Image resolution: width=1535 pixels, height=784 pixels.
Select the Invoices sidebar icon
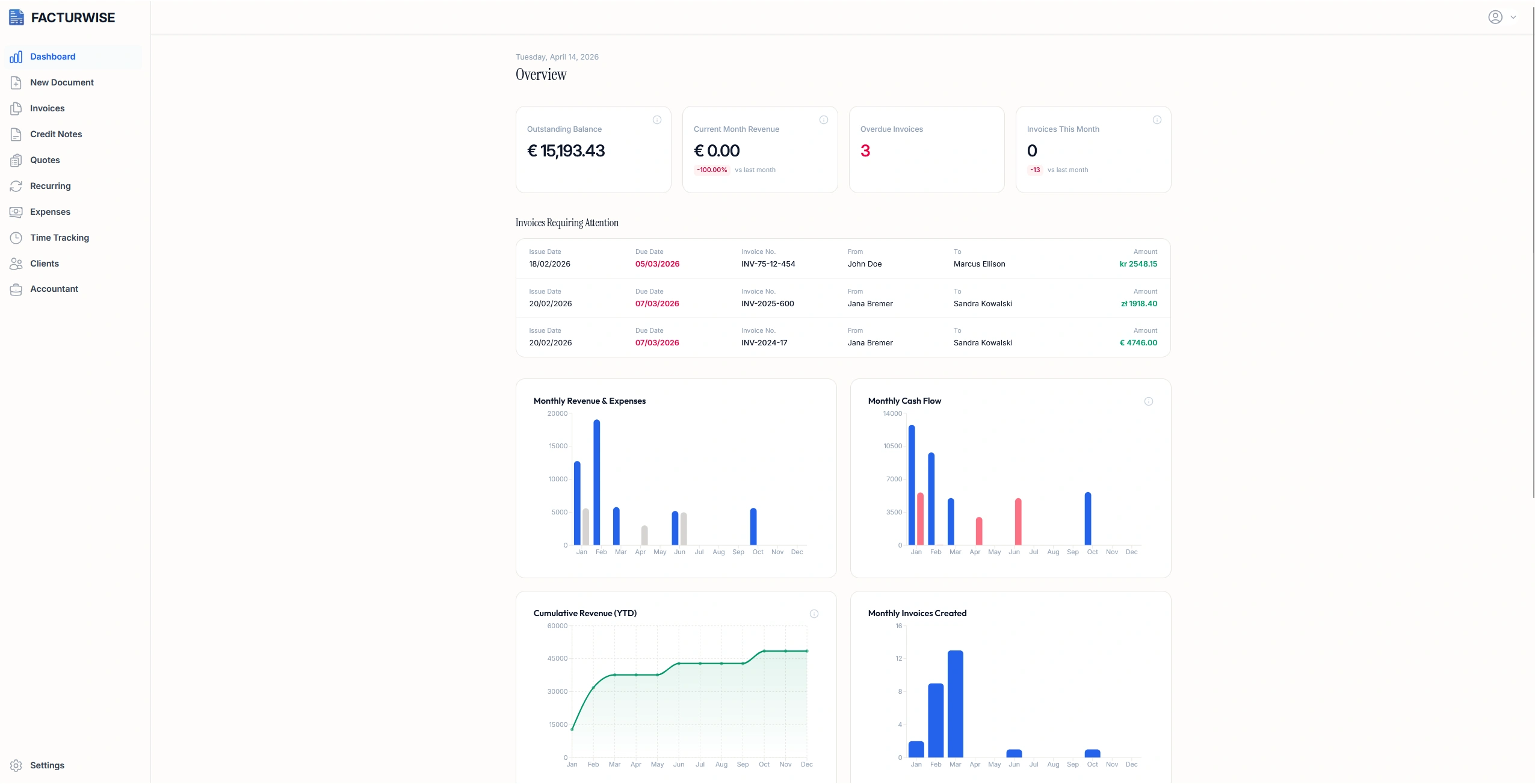point(16,108)
